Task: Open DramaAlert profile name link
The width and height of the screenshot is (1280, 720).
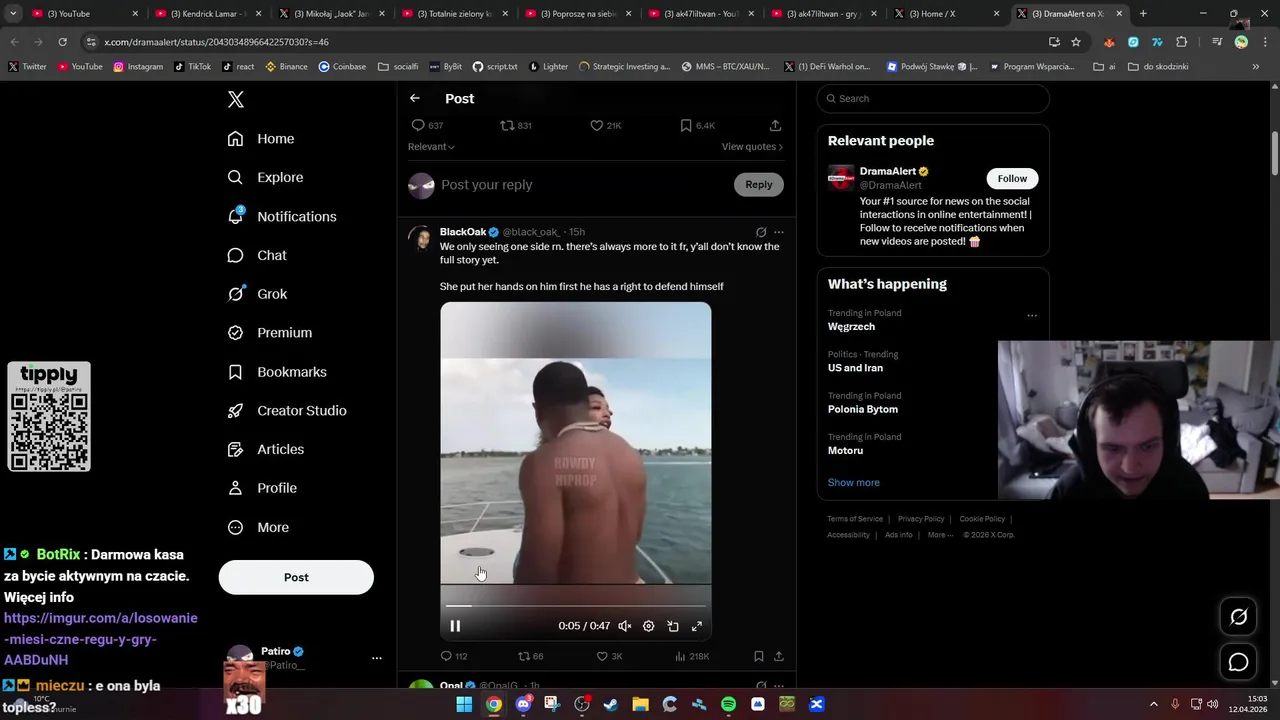Action: tap(888, 171)
